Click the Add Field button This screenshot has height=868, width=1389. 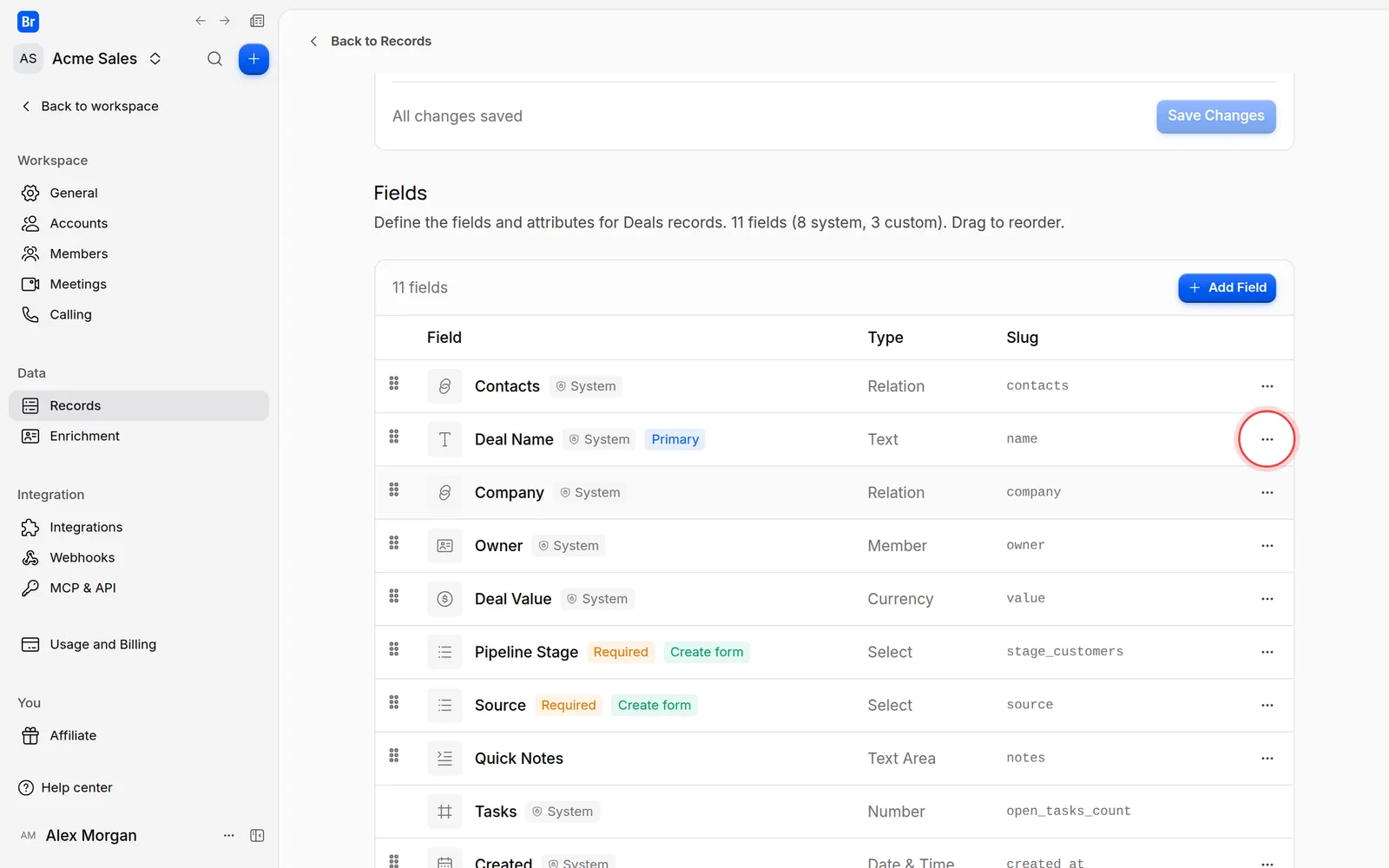[1227, 287]
